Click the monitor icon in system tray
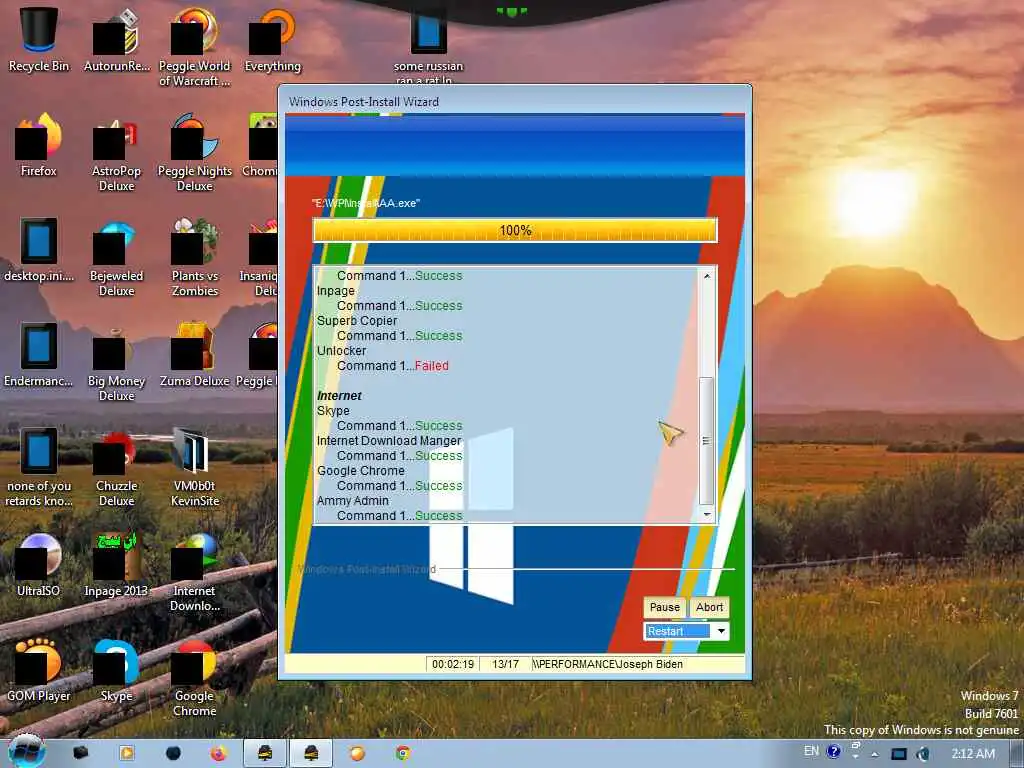Screen dimensions: 1024x768 (899, 754)
